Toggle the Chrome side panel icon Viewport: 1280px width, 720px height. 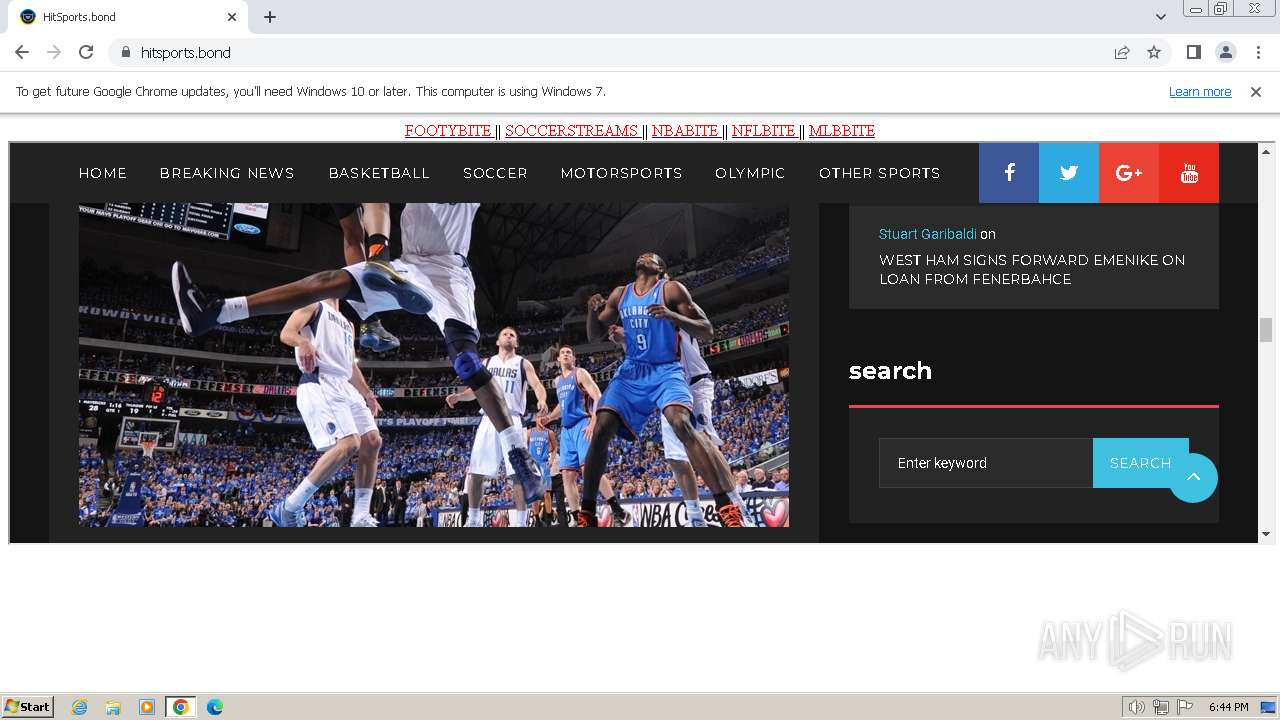tap(1193, 52)
